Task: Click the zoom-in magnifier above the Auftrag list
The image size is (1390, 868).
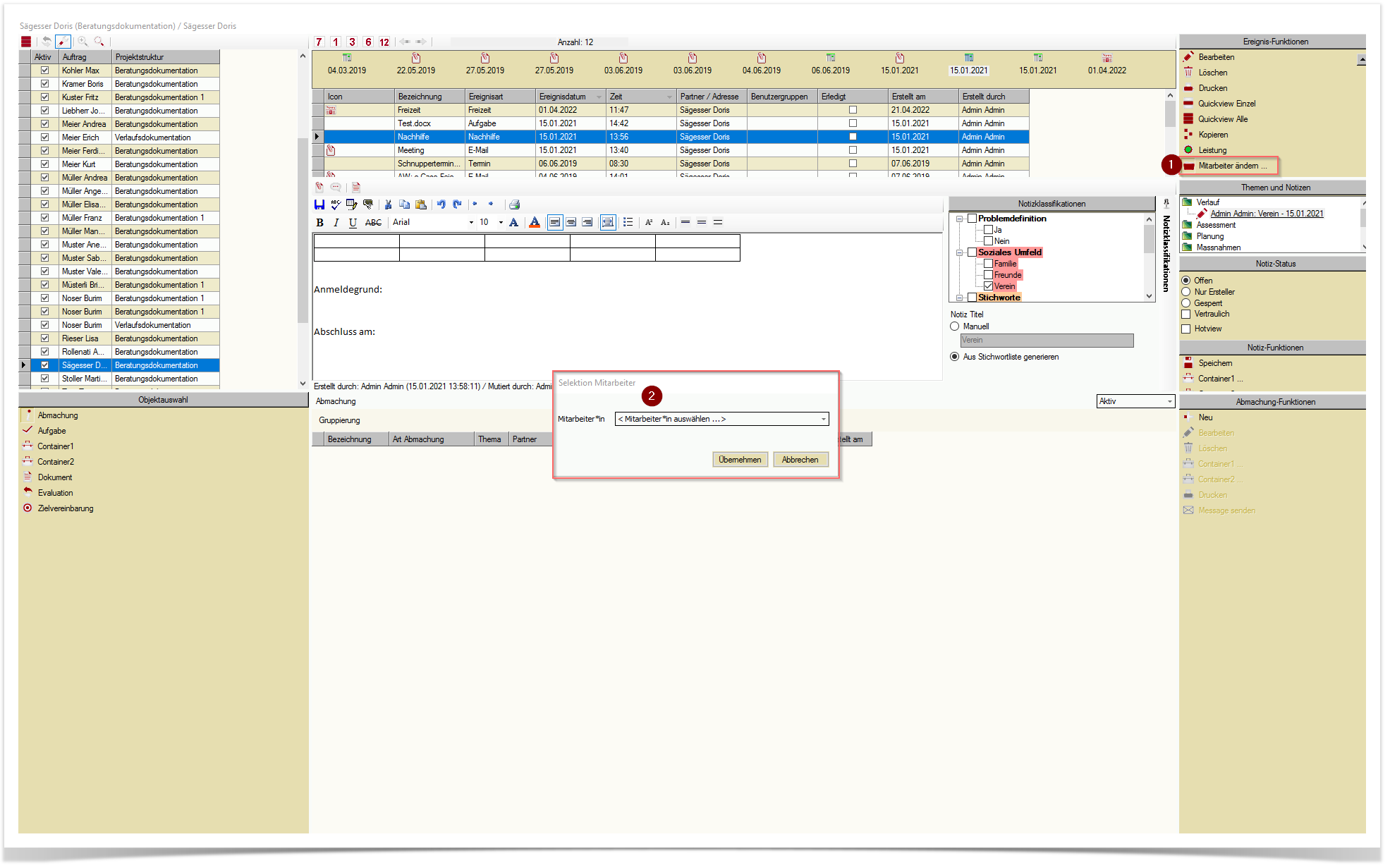Action: tap(83, 42)
